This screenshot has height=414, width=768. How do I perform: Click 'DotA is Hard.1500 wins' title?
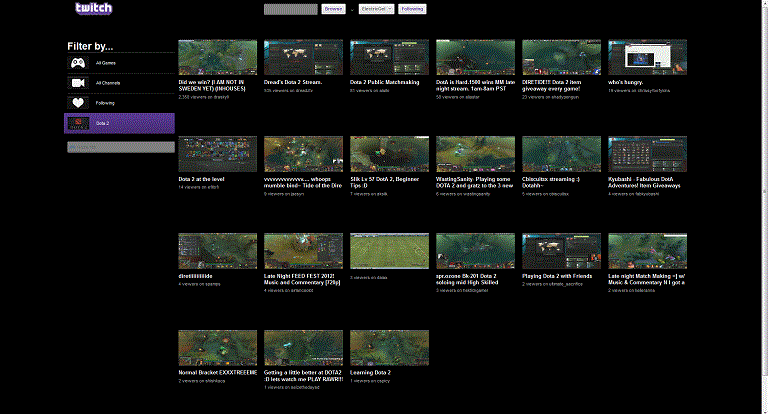tap(475, 85)
